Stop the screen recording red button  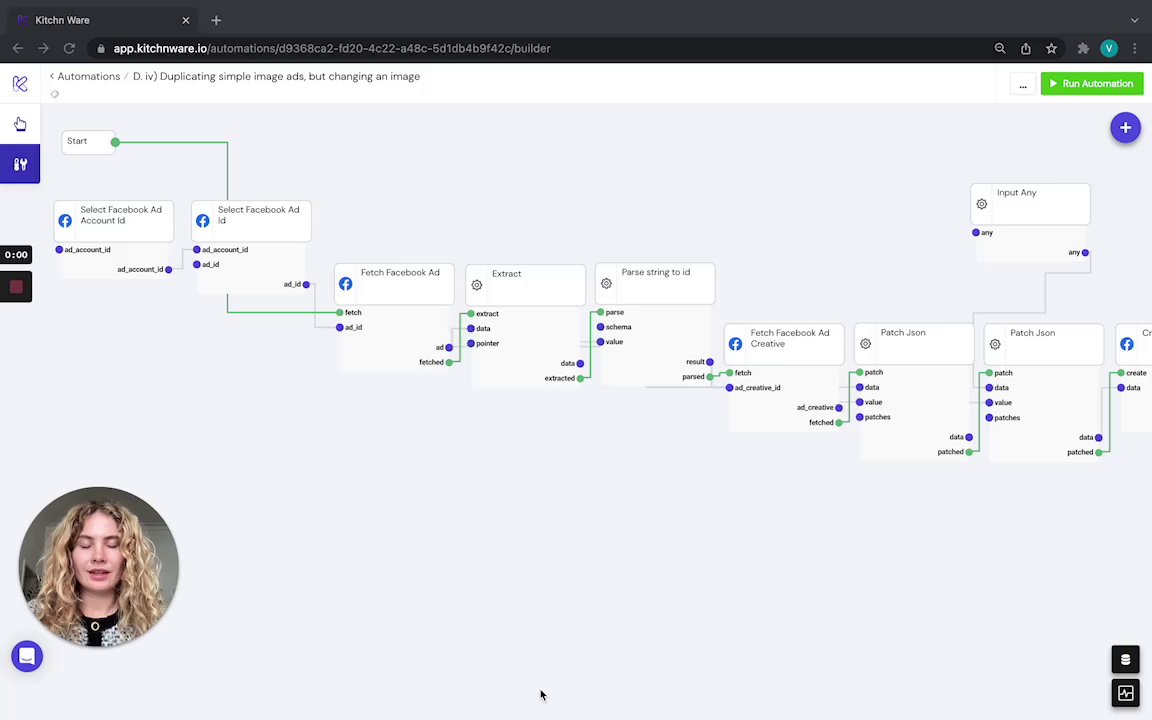pyautogui.click(x=16, y=287)
